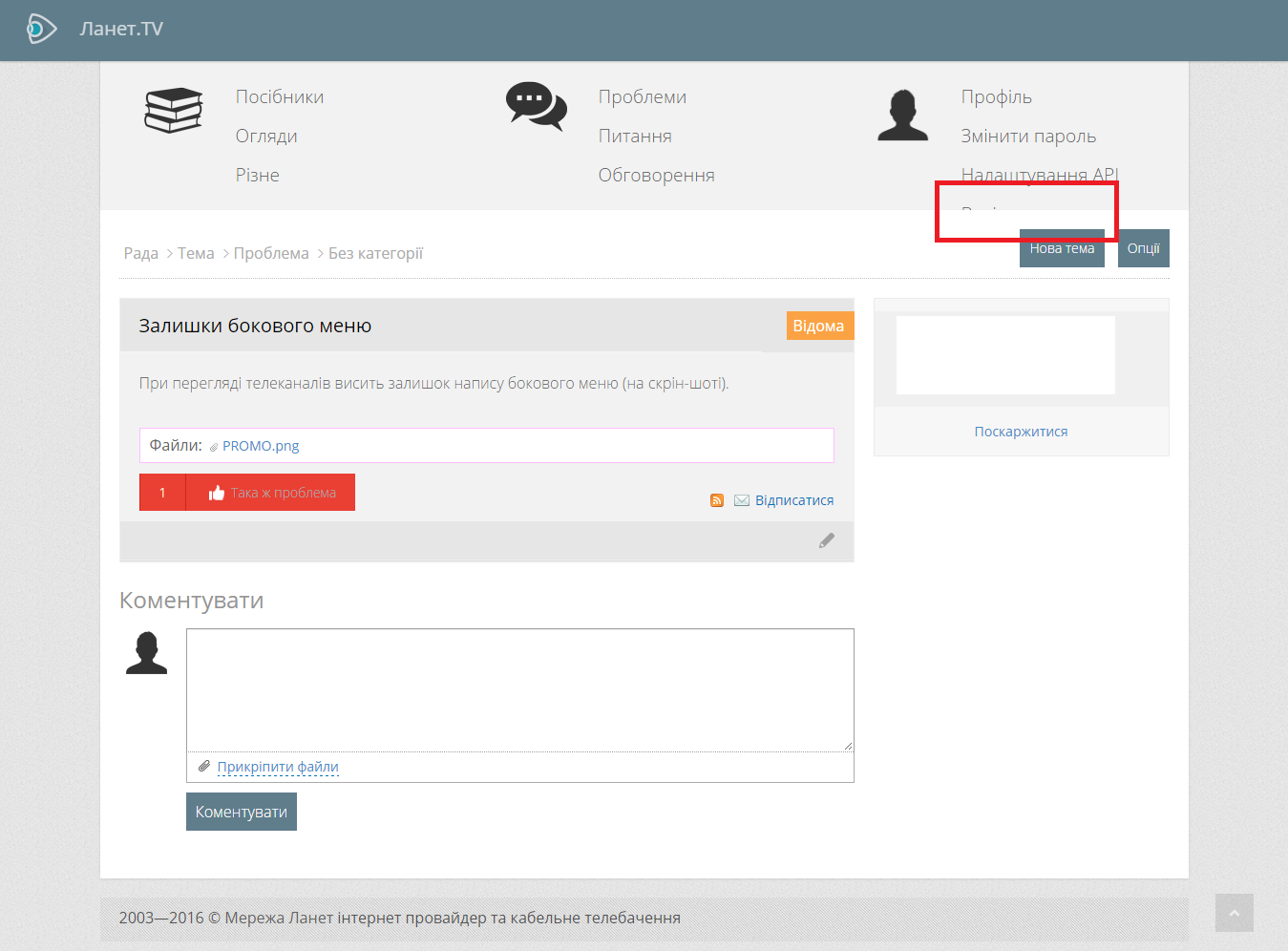The image size is (1288, 951).
Task: Click the stacked books icon
Action: click(x=173, y=111)
